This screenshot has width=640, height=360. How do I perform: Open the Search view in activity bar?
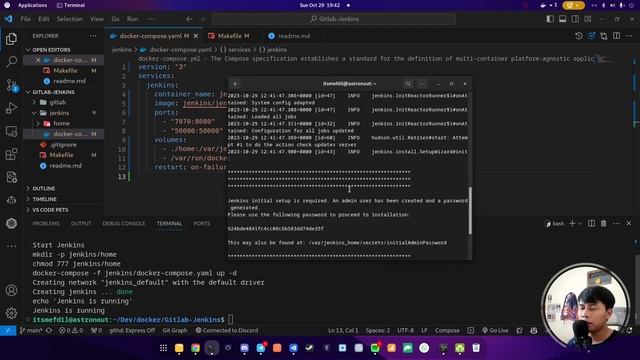pos(11,62)
